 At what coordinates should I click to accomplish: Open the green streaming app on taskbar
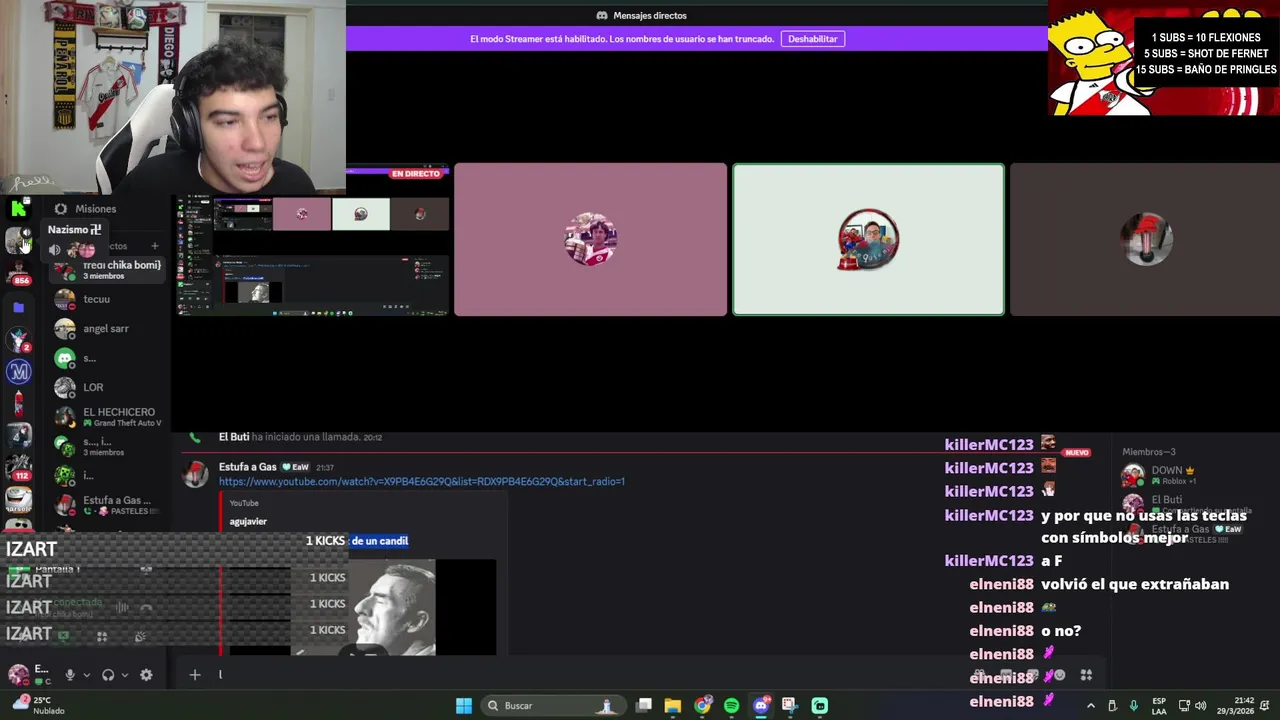click(820, 706)
